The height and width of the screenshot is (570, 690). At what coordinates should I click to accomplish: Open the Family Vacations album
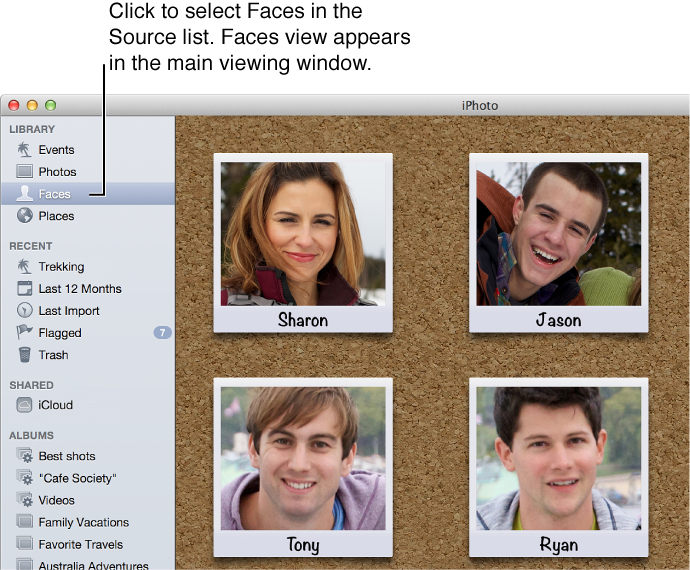coord(83,522)
